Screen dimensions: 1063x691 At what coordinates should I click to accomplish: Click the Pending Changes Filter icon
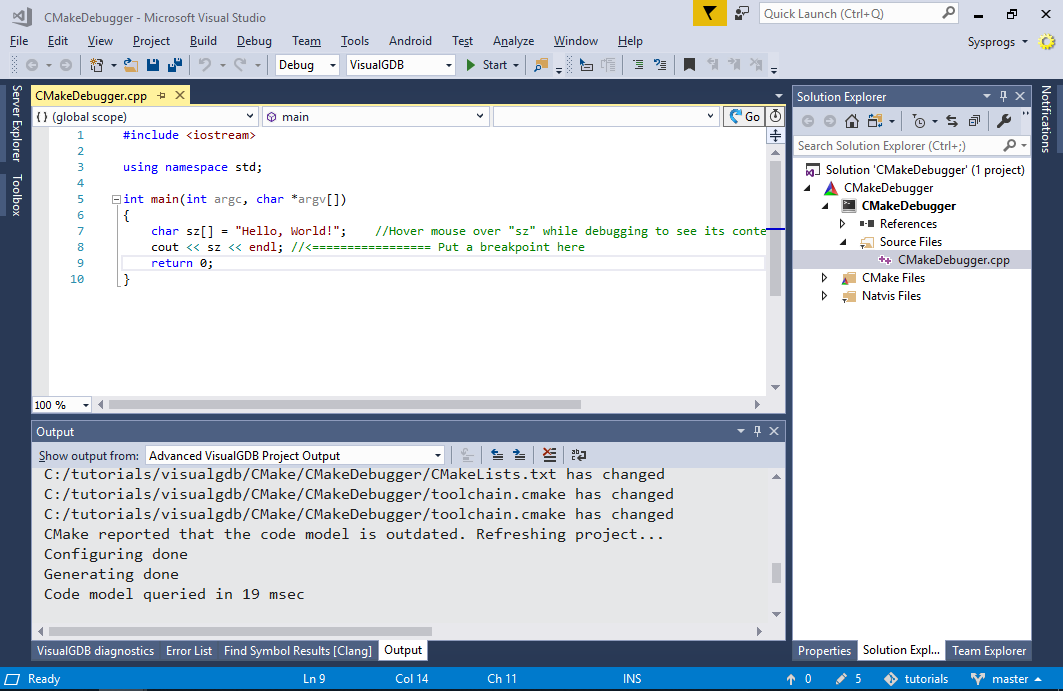(x=919, y=121)
